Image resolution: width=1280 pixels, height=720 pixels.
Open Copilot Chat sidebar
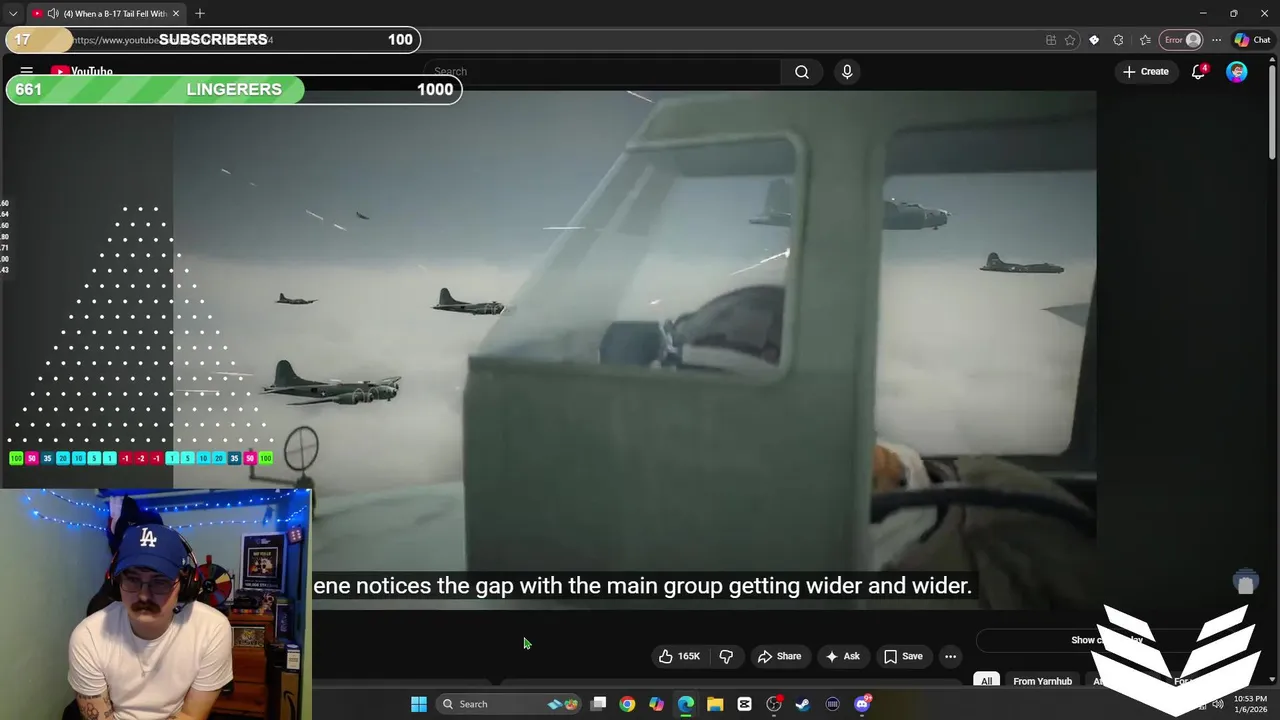(1252, 40)
